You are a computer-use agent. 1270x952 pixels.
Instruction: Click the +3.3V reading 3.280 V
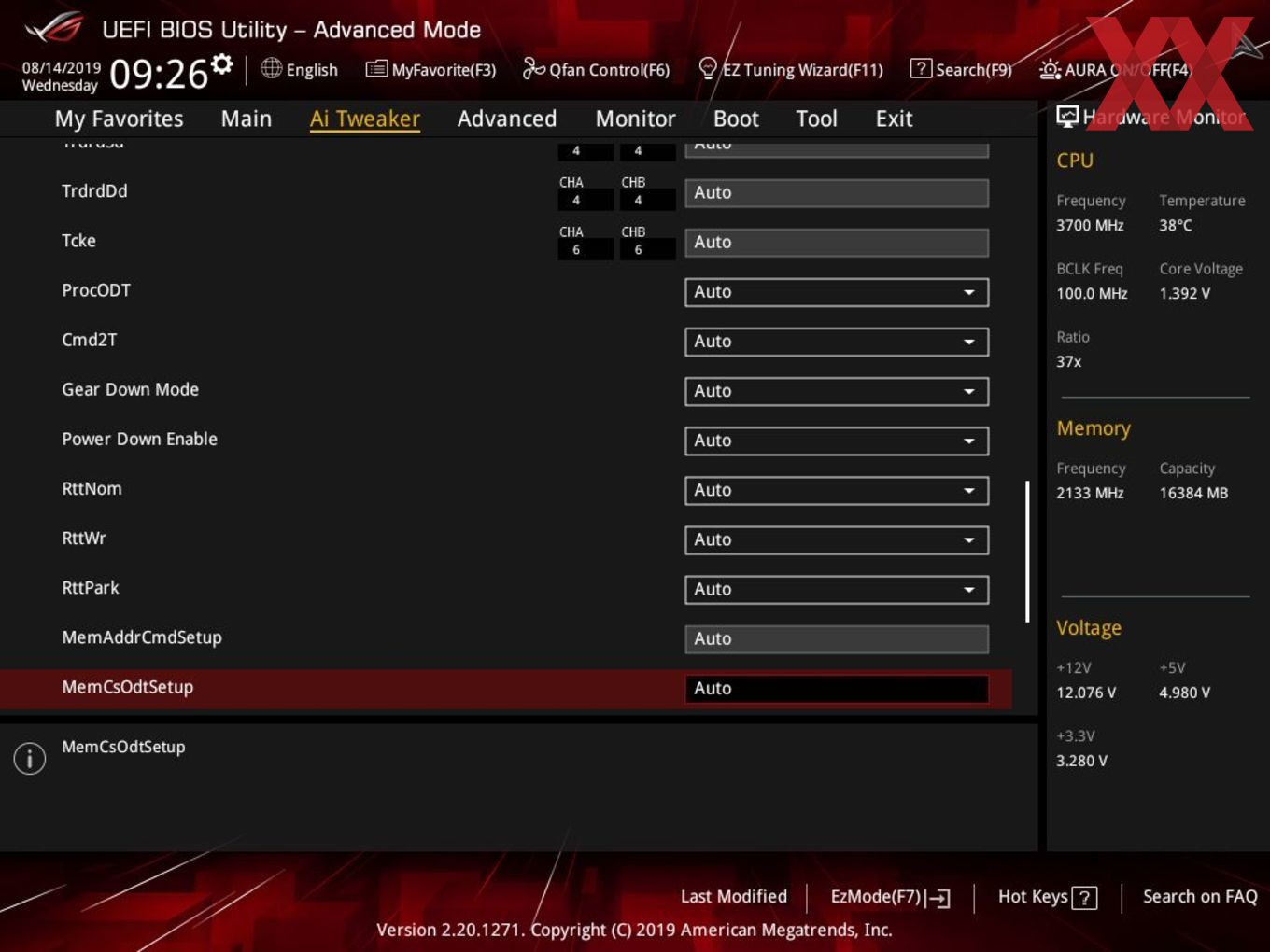[1081, 761]
